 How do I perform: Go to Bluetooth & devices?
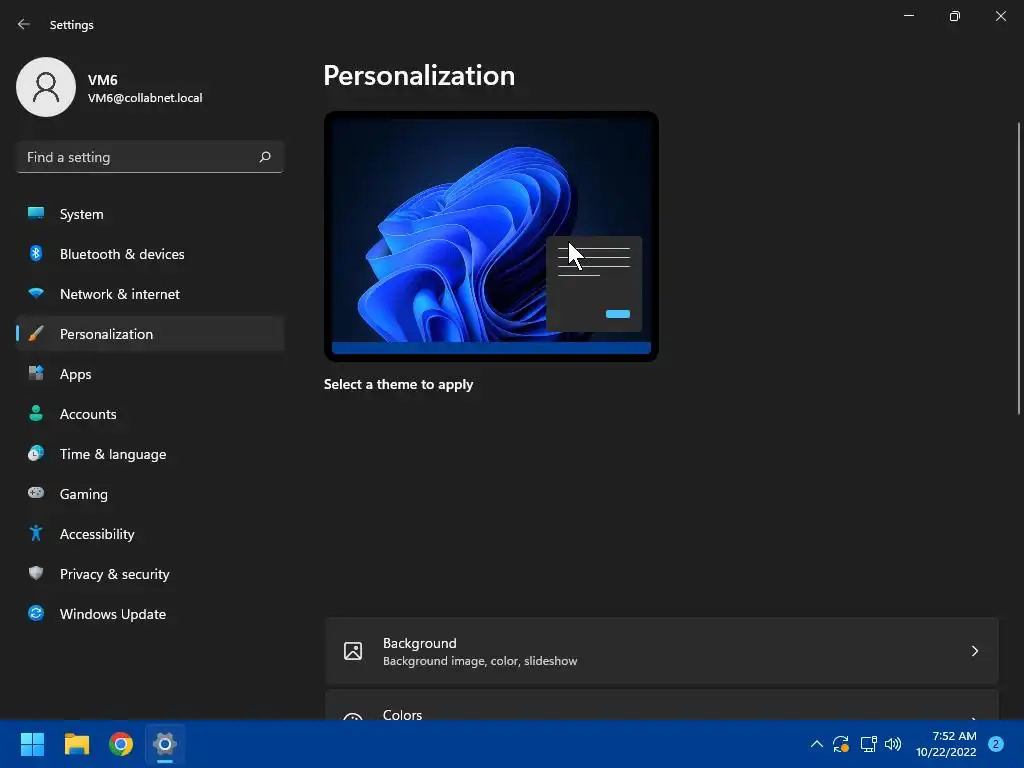tap(150, 254)
